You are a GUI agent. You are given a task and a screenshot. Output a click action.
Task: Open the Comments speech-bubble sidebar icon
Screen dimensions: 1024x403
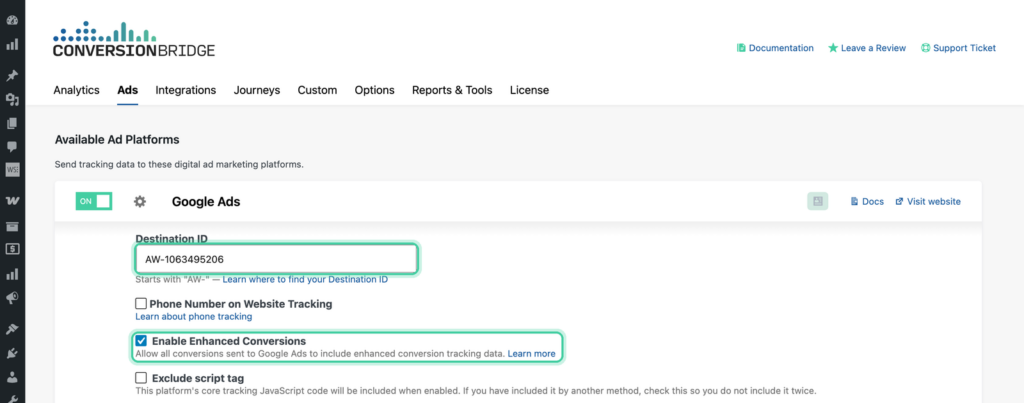[12, 146]
